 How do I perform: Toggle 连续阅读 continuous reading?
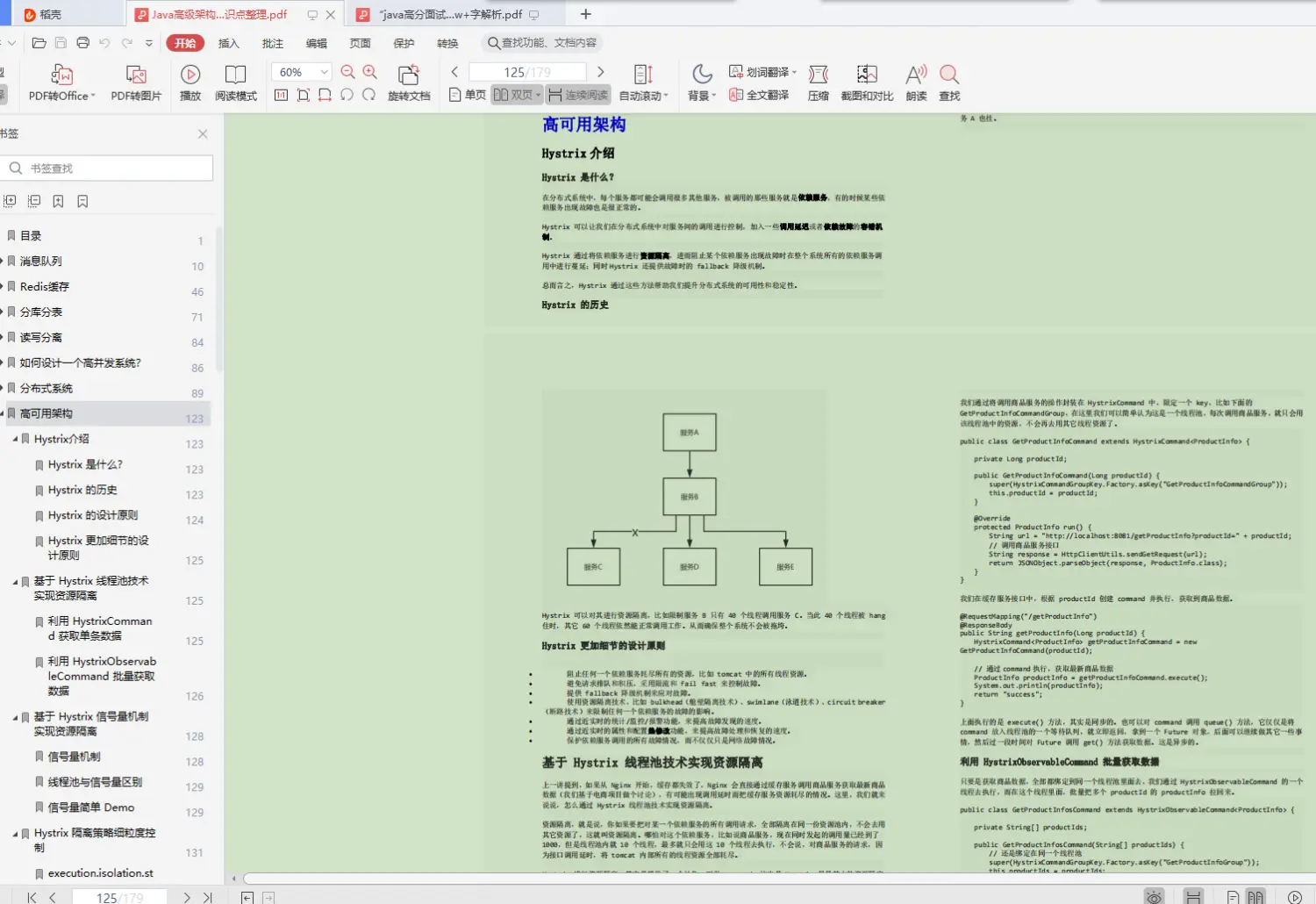click(x=578, y=95)
